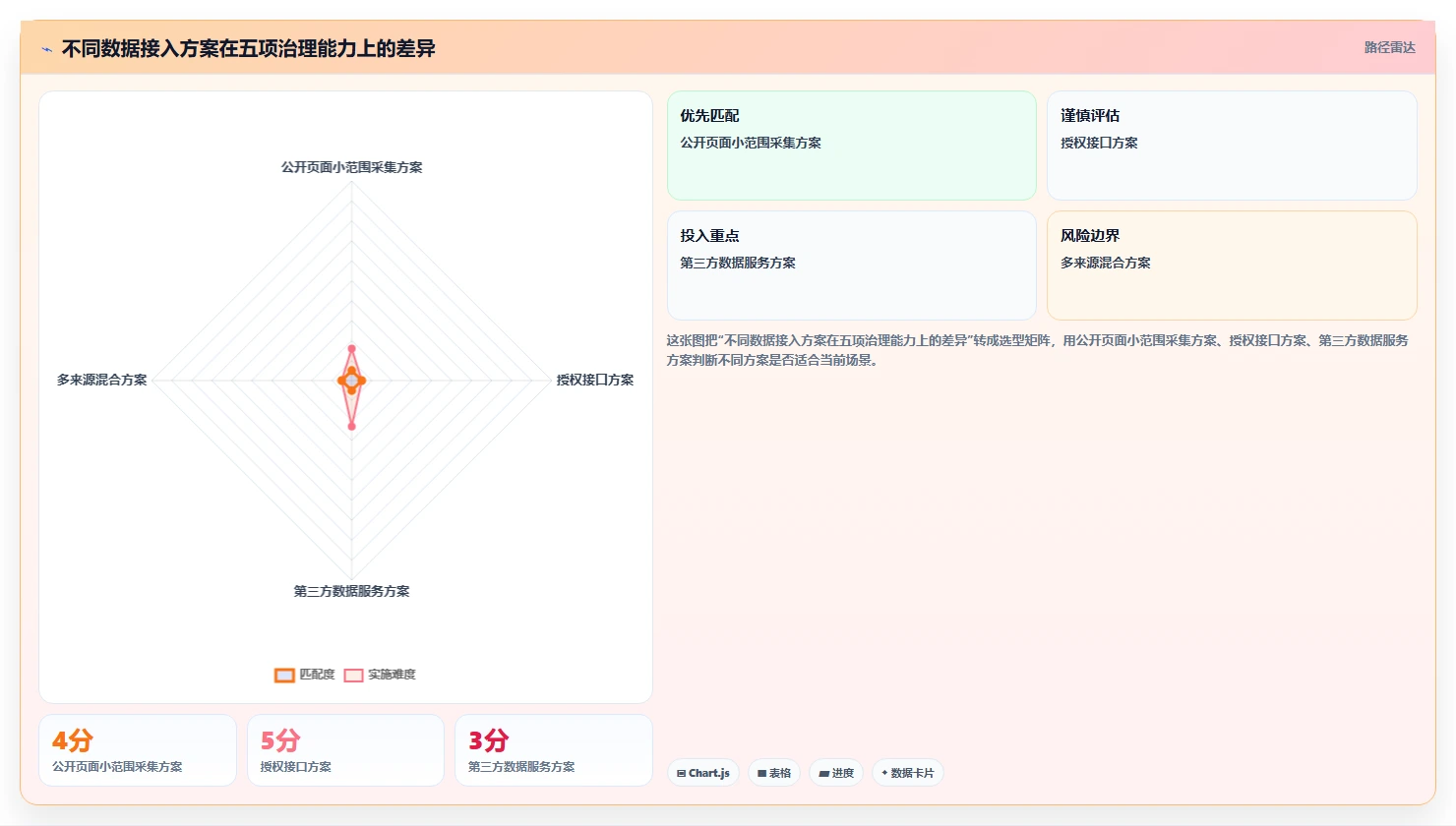Image resolution: width=1456 pixels, height=826 pixels.
Task: Click radar axis label 授权接口方案
Action: click(x=595, y=380)
